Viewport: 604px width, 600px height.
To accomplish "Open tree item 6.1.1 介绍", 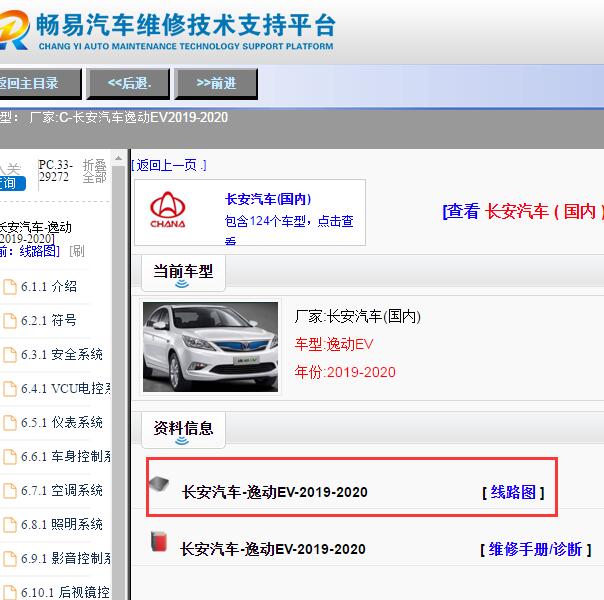I will [49, 287].
